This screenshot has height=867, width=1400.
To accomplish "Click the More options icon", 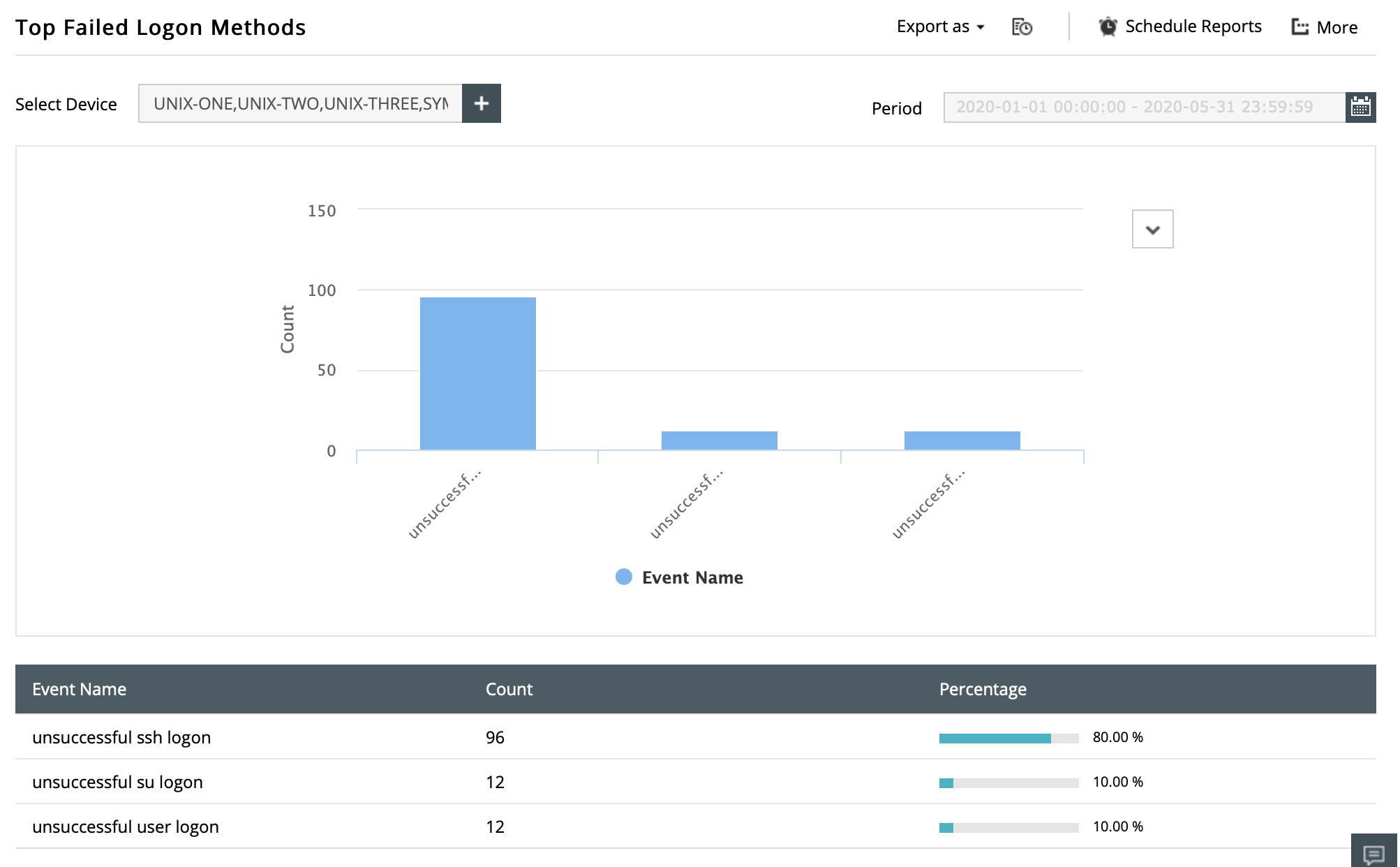I will pos(1300,27).
